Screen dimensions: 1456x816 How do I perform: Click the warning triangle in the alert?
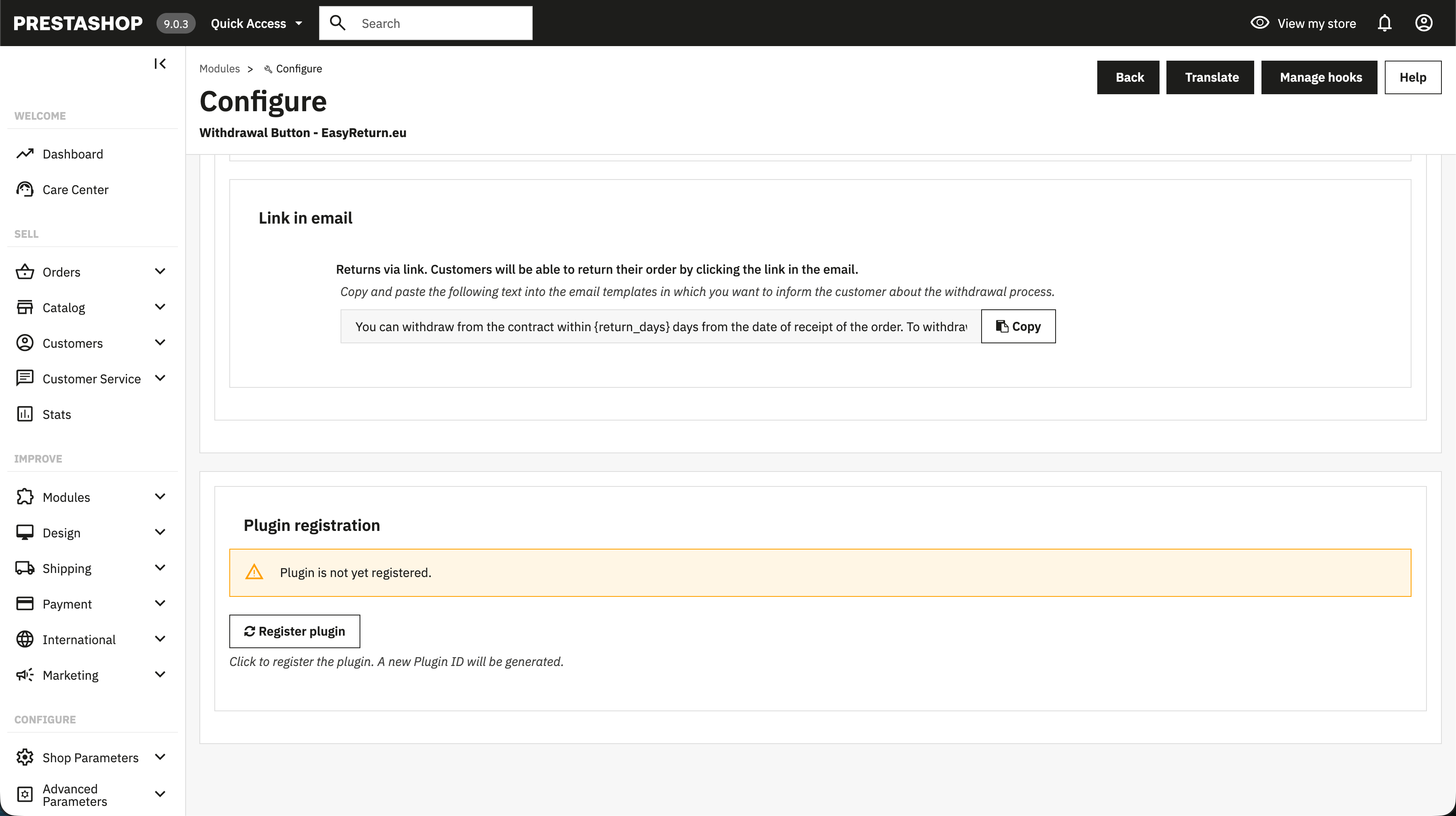254,572
